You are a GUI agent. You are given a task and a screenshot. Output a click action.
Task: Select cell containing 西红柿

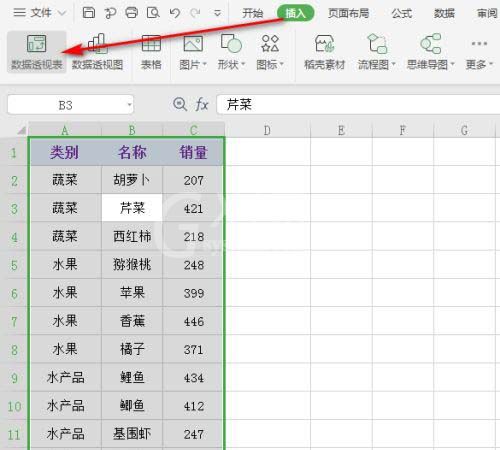[x=132, y=237]
